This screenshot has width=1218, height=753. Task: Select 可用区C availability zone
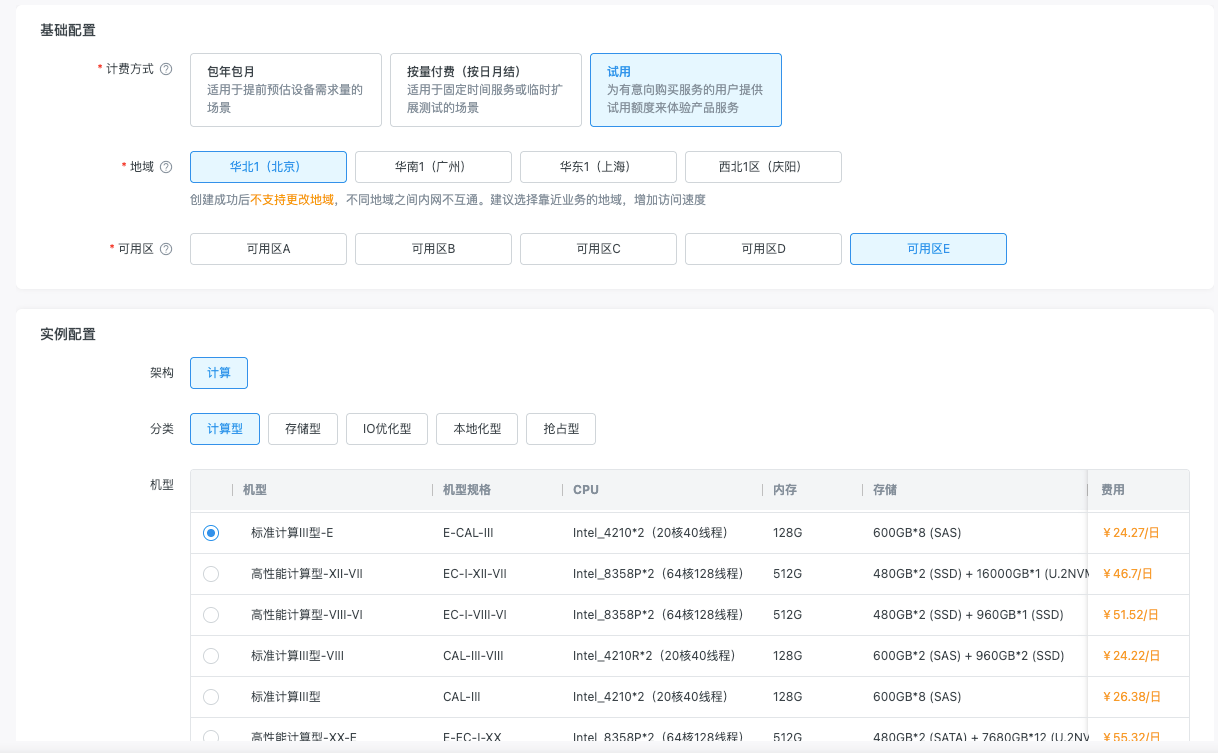[598, 249]
